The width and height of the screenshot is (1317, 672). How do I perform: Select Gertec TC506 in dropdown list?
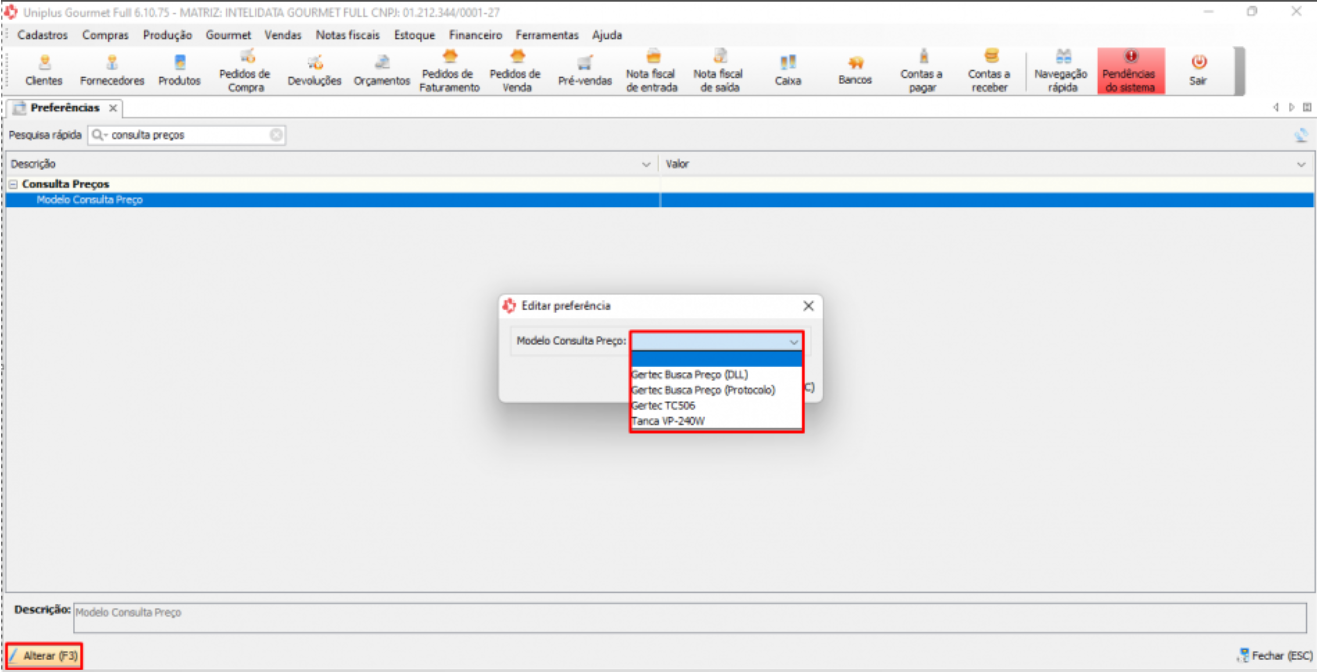663,406
